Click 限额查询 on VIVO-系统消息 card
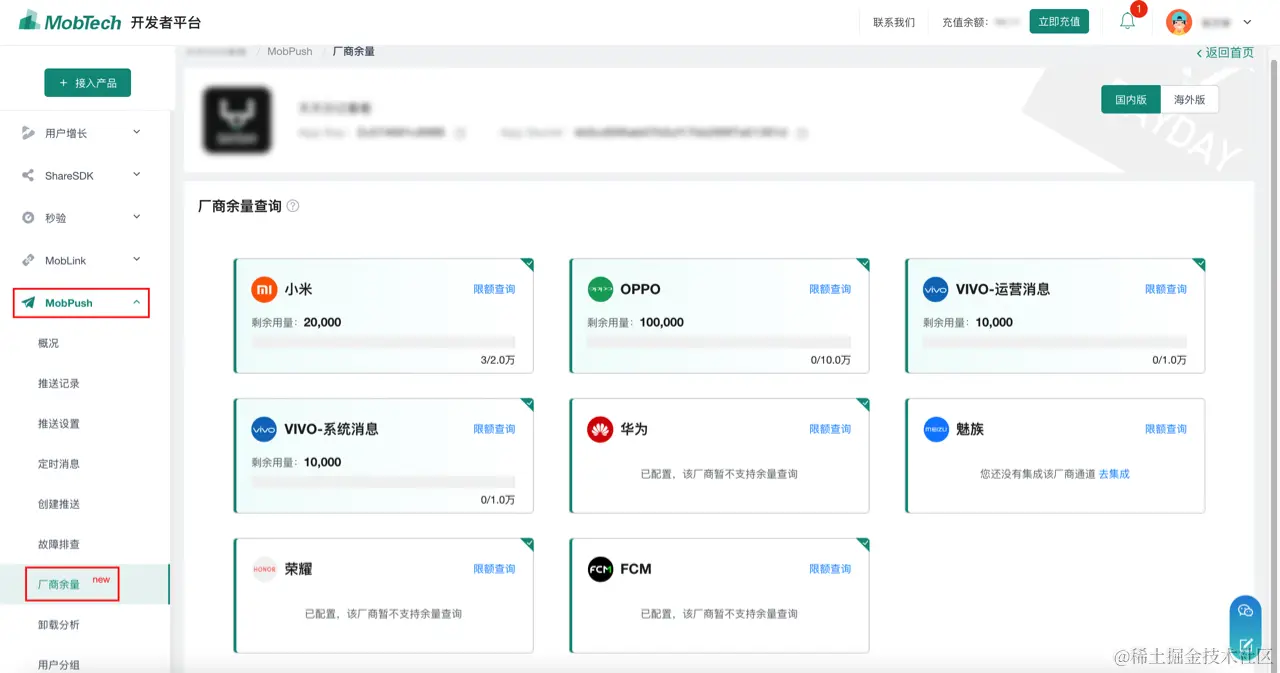The height and width of the screenshot is (673, 1280). pos(494,429)
